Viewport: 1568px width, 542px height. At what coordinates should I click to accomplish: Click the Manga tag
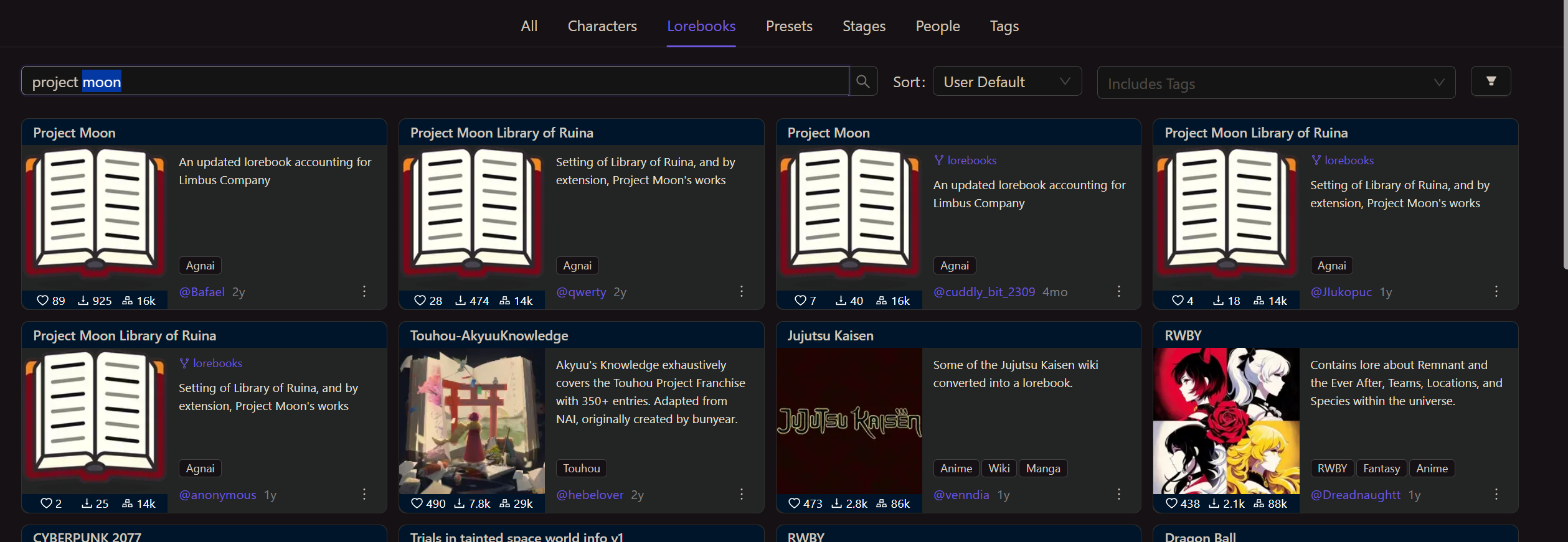point(1043,469)
